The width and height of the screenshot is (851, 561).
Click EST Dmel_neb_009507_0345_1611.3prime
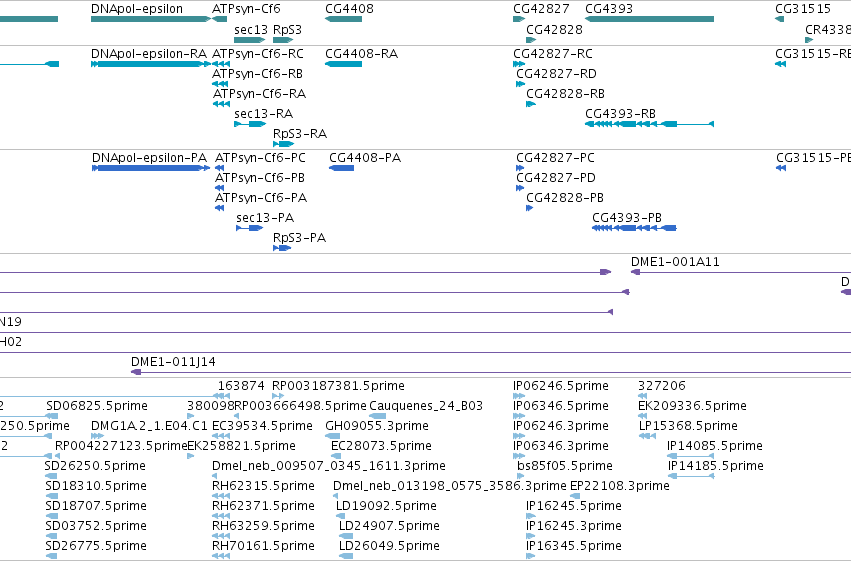point(329,466)
